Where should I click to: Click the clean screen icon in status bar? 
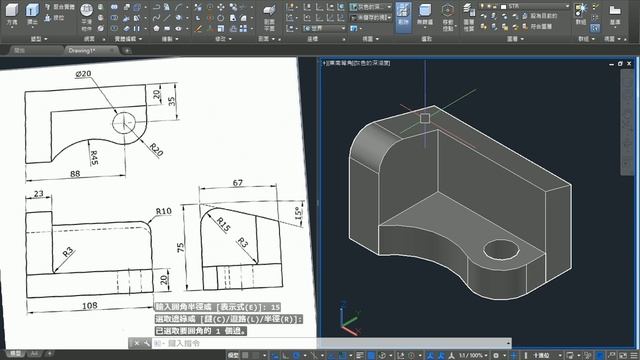623,356
